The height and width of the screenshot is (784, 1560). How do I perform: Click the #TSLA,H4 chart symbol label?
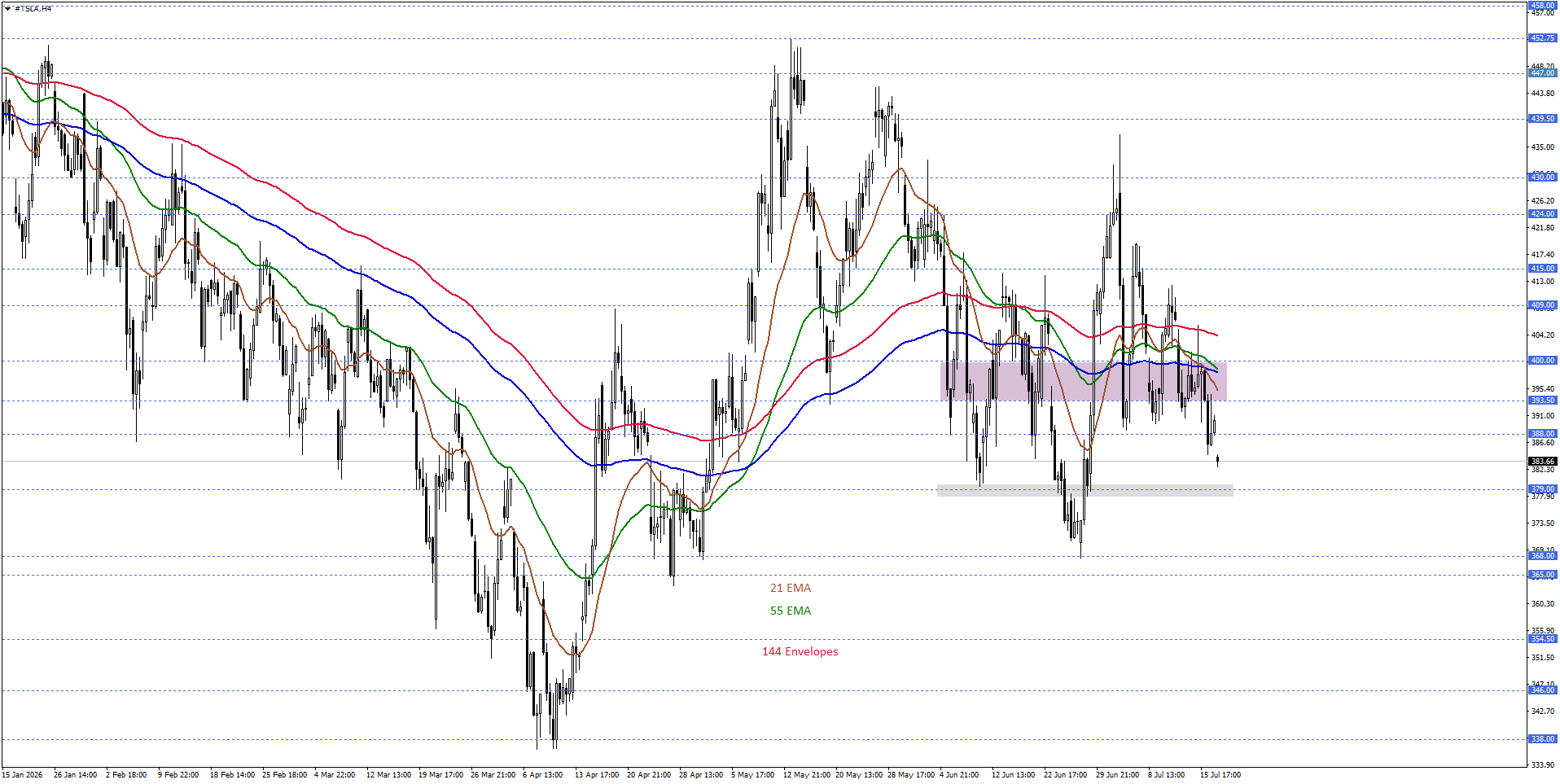[33, 8]
